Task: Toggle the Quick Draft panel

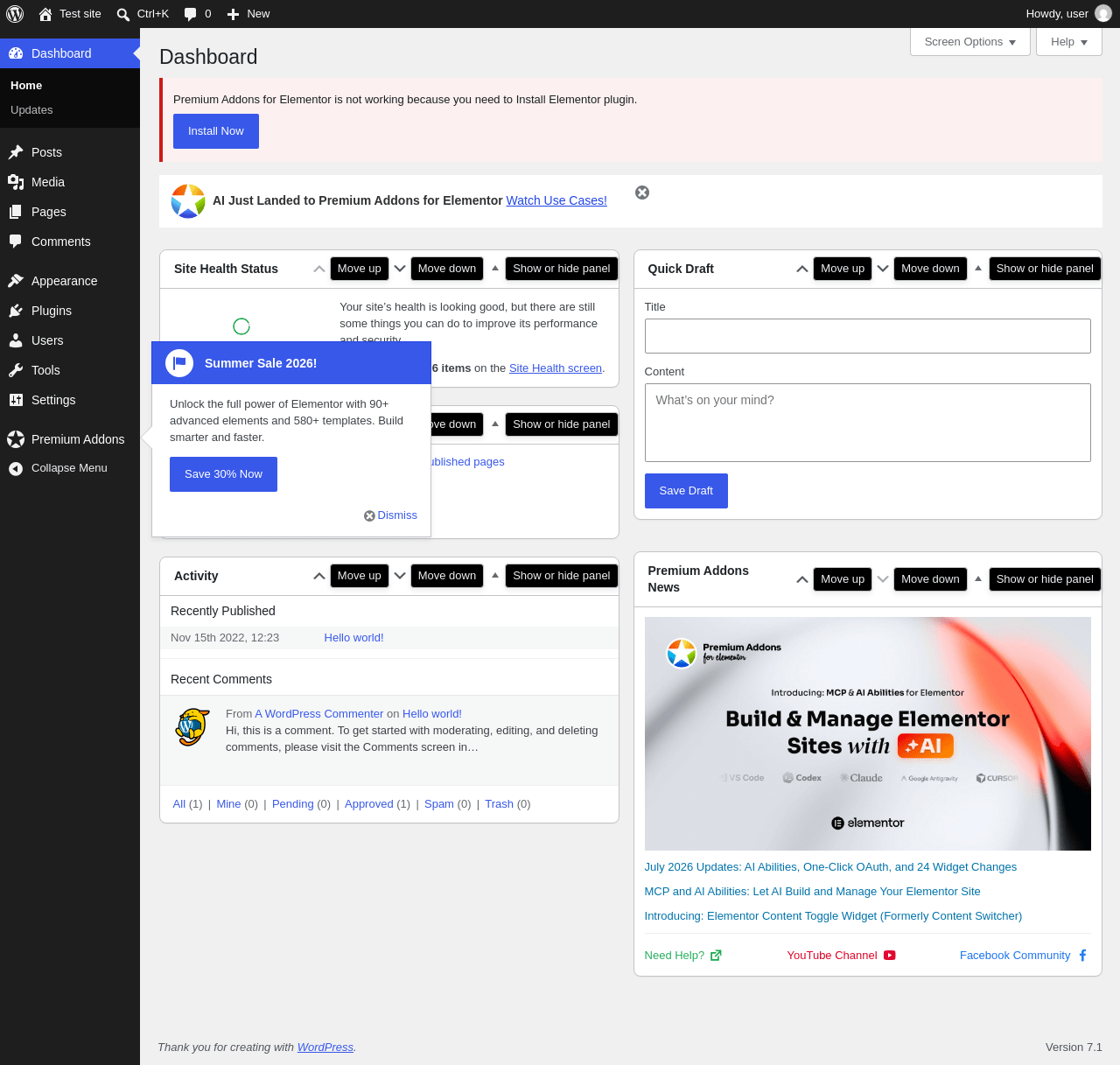Action: point(978,269)
